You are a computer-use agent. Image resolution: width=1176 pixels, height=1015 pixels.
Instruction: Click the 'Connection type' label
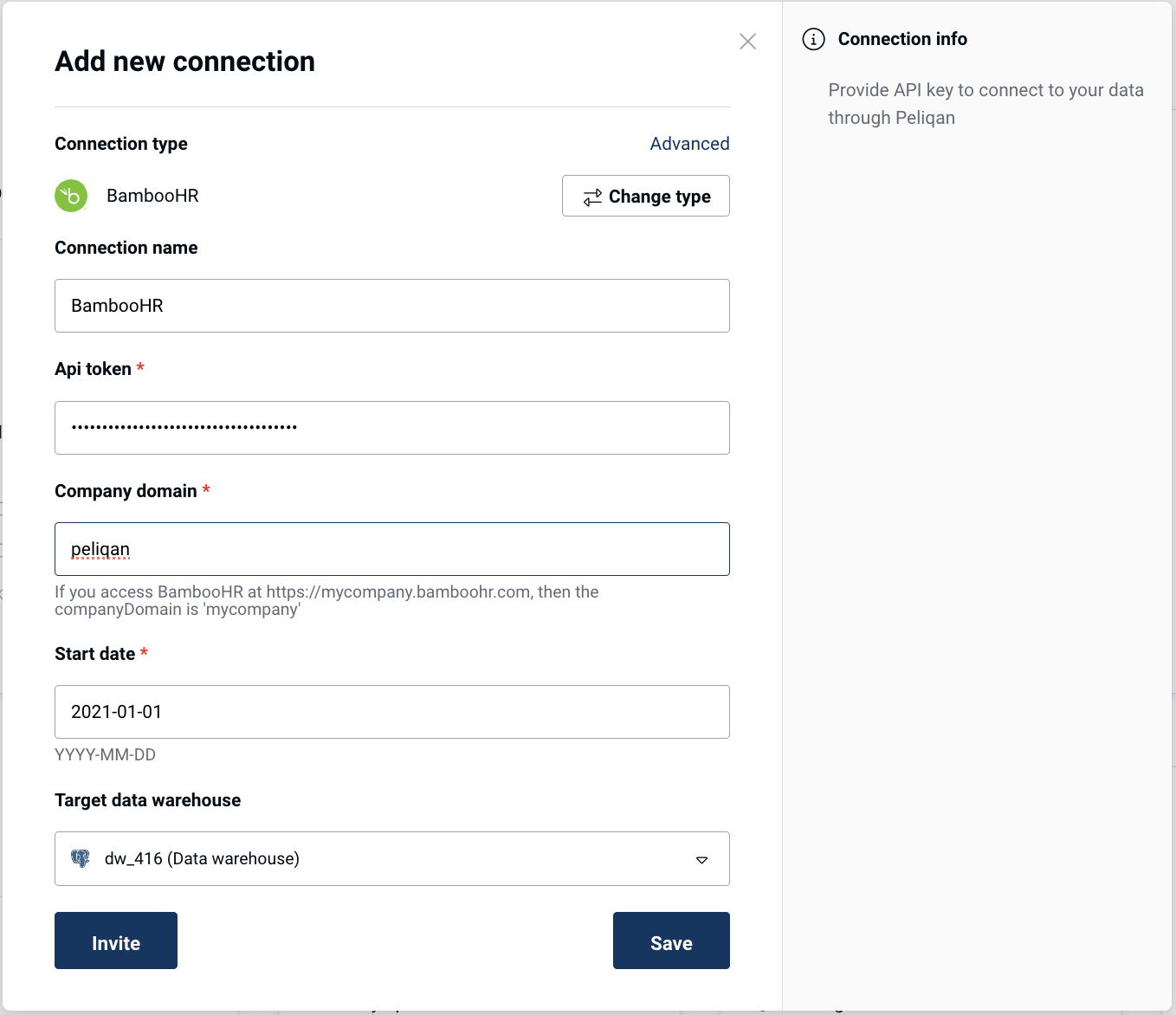[121, 144]
